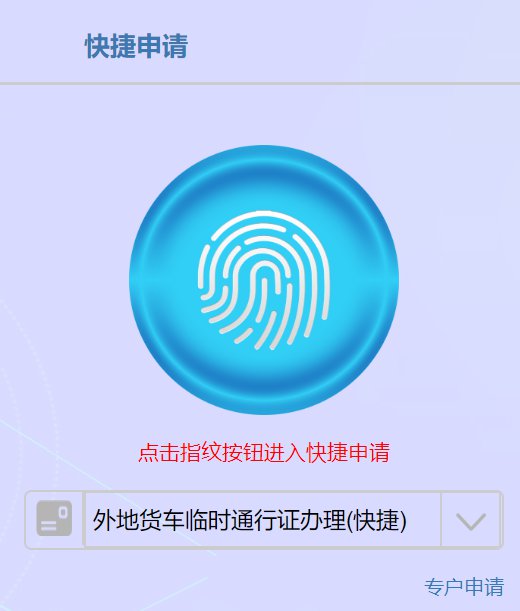Click the red hint 点击指纹按钮进入快捷申请

point(264,452)
